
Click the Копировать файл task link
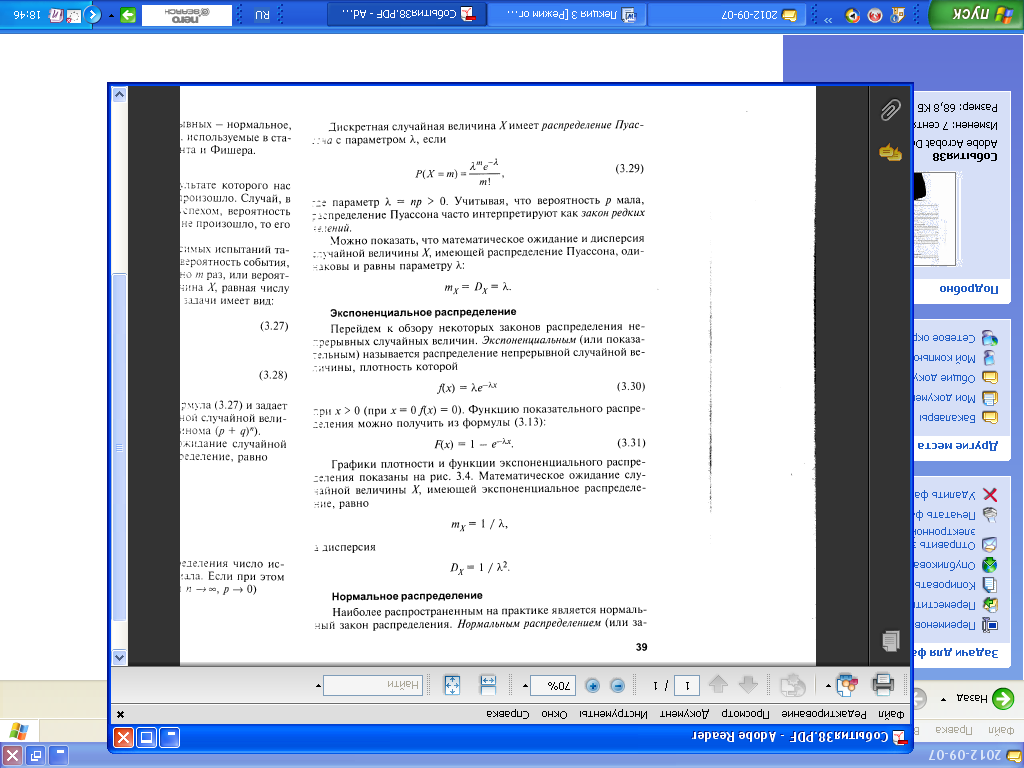click(x=957, y=584)
